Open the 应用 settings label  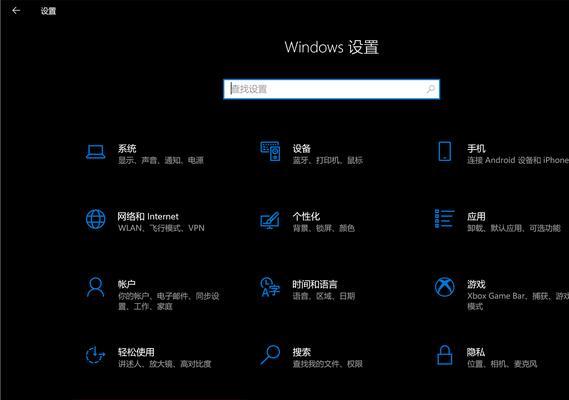pyautogui.click(x=476, y=217)
